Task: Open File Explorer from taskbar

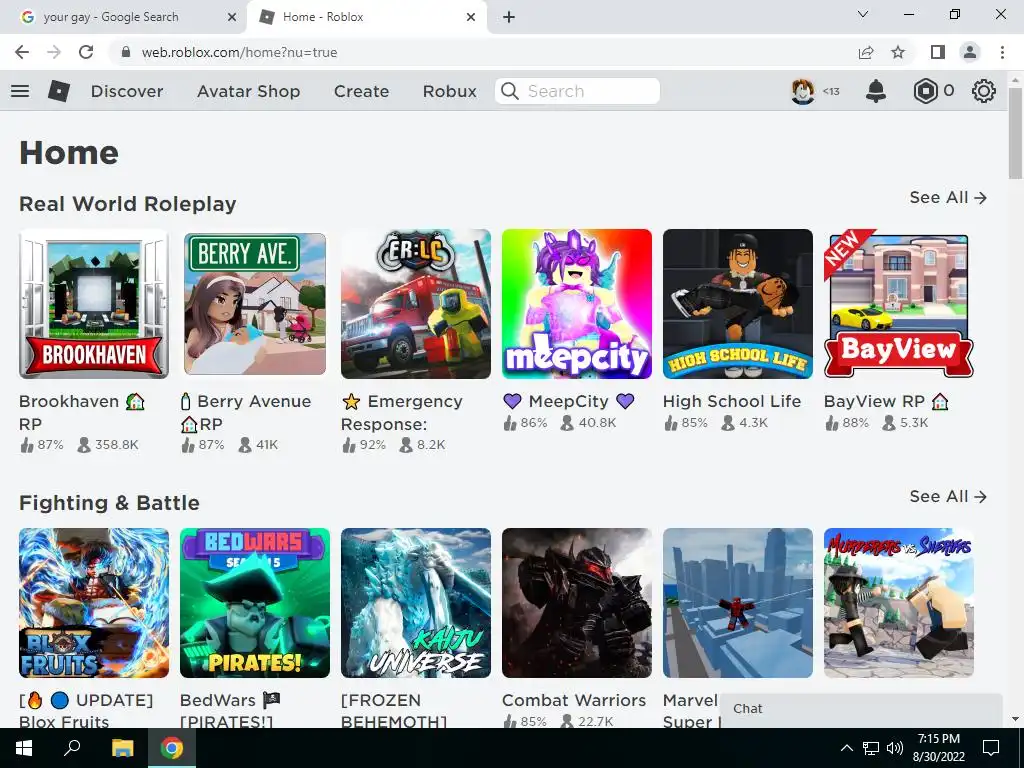Action: tap(122, 748)
